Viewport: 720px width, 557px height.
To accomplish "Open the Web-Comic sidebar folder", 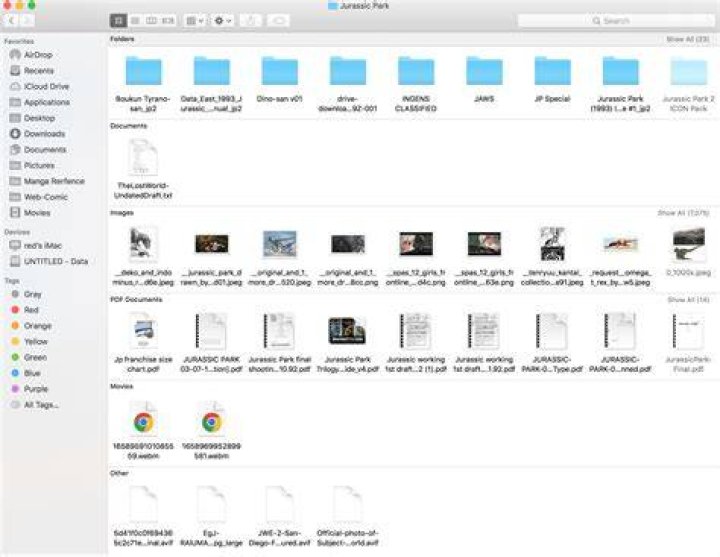I will 45,197.
